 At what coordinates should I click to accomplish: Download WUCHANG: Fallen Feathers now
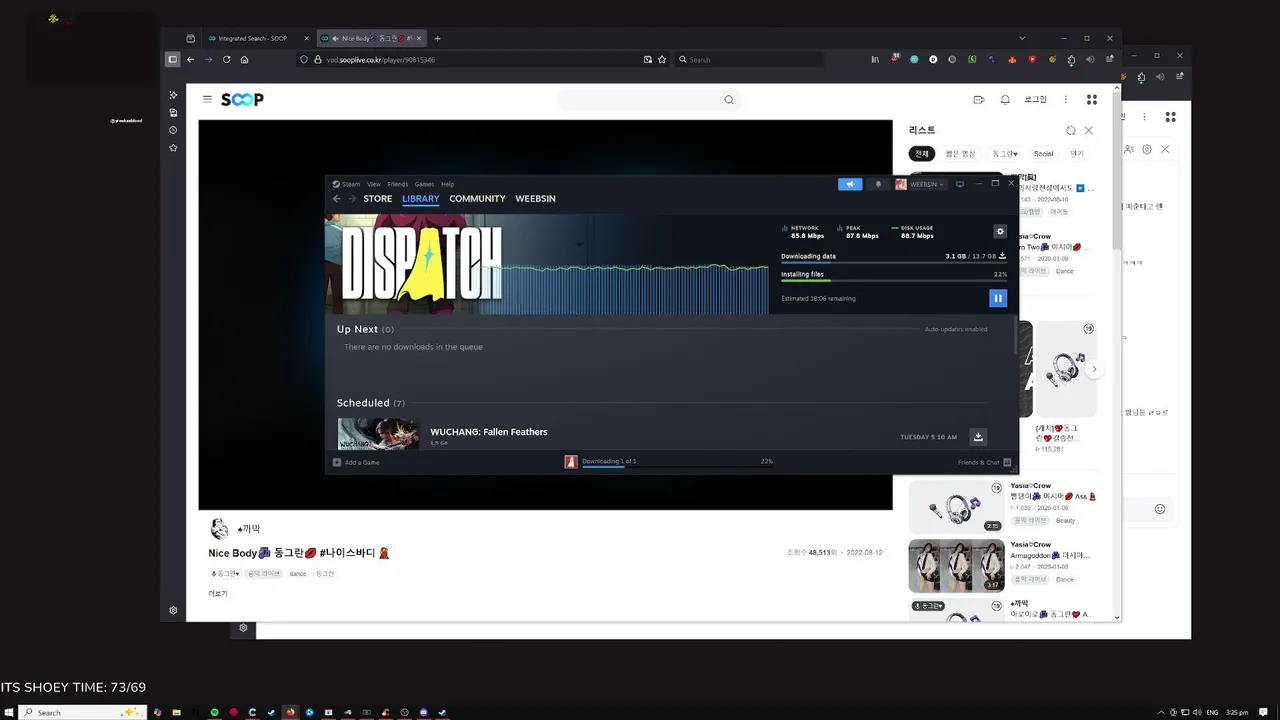[x=978, y=437]
